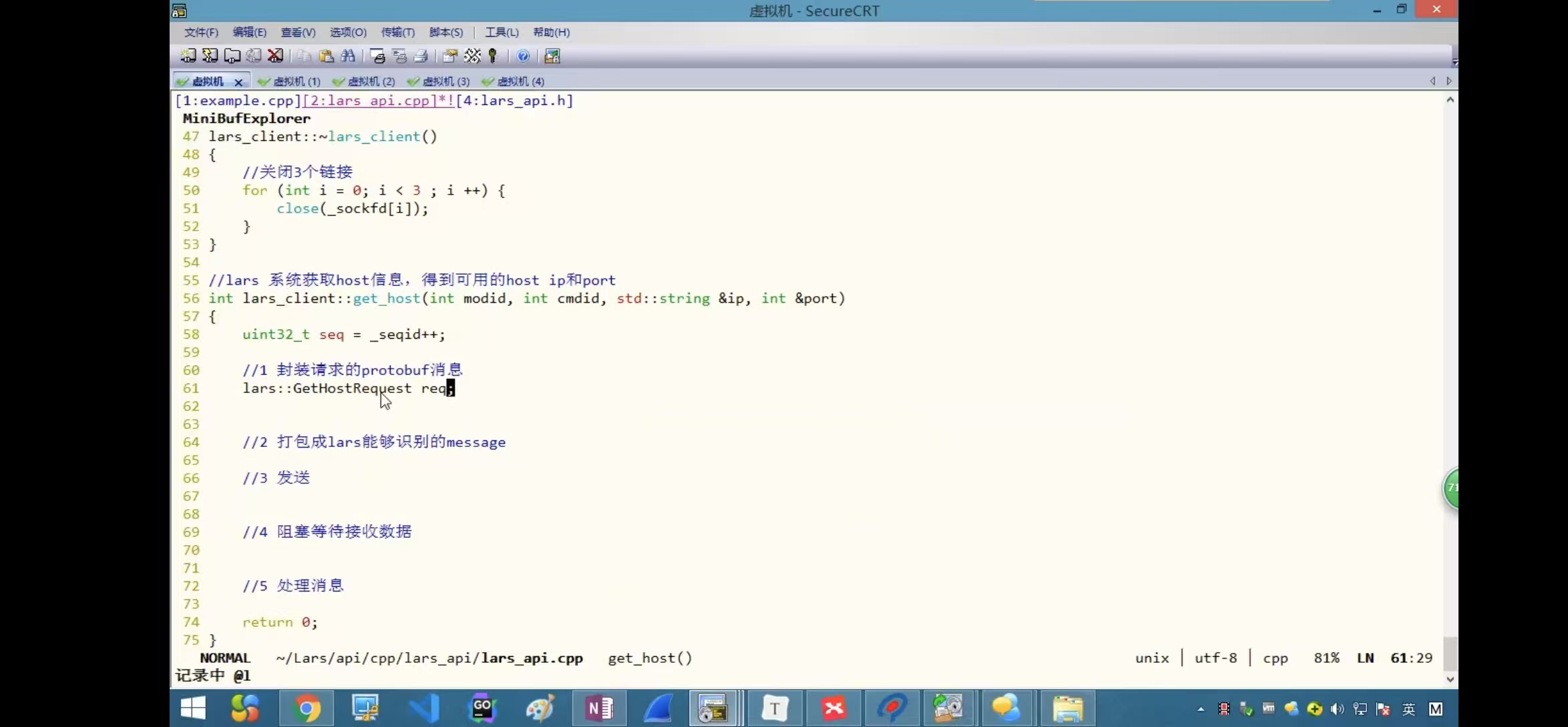Select the 4:lars_api.h buffer in MiniBufExplorer

click(x=514, y=100)
